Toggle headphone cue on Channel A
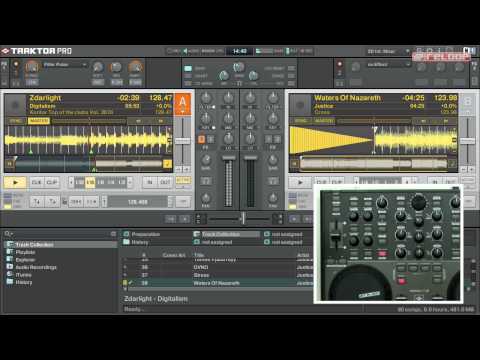The width and height of the screenshot is (480, 360). click(x=206, y=181)
